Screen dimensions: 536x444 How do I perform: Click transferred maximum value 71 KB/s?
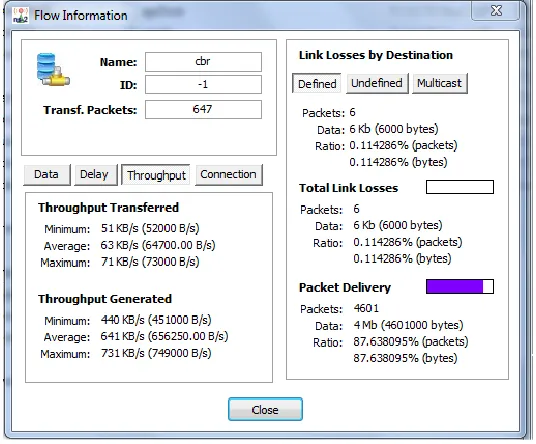coord(150,262)
